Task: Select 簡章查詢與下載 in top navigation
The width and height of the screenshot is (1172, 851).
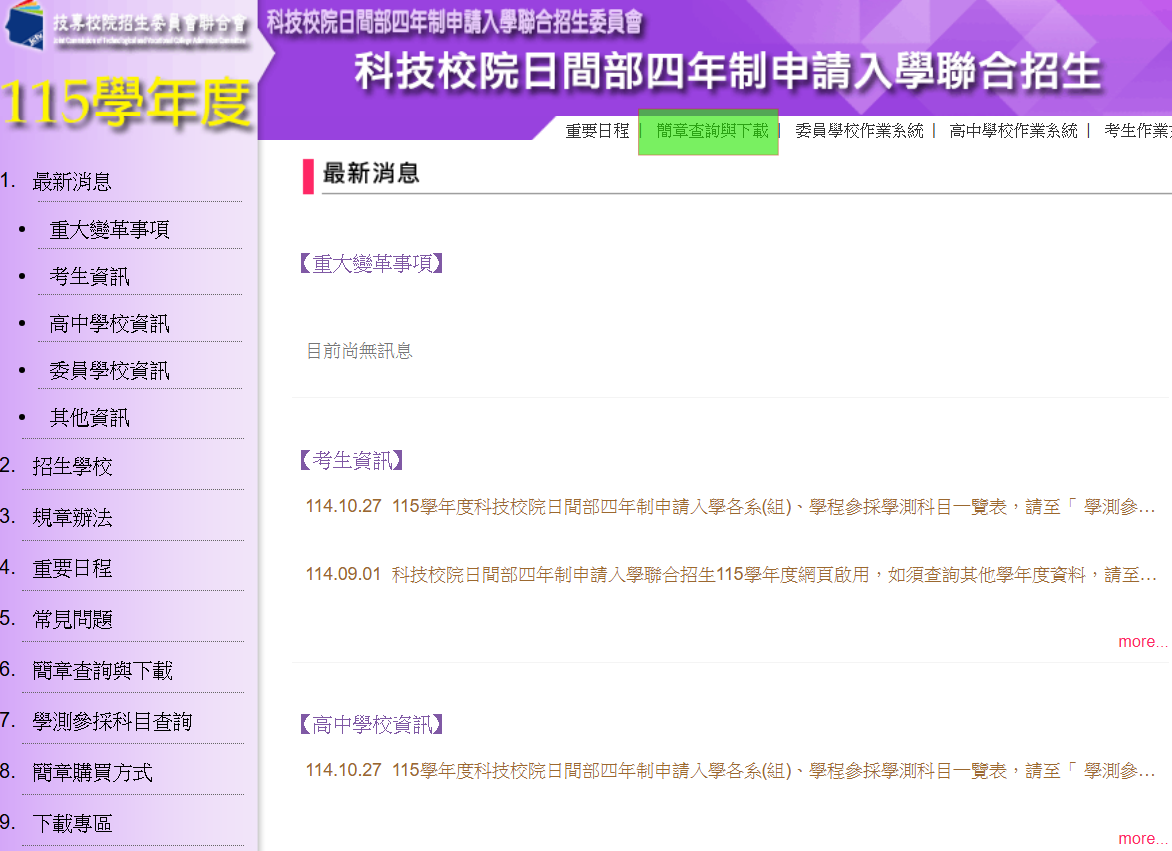Action: (x=712, y=131)
